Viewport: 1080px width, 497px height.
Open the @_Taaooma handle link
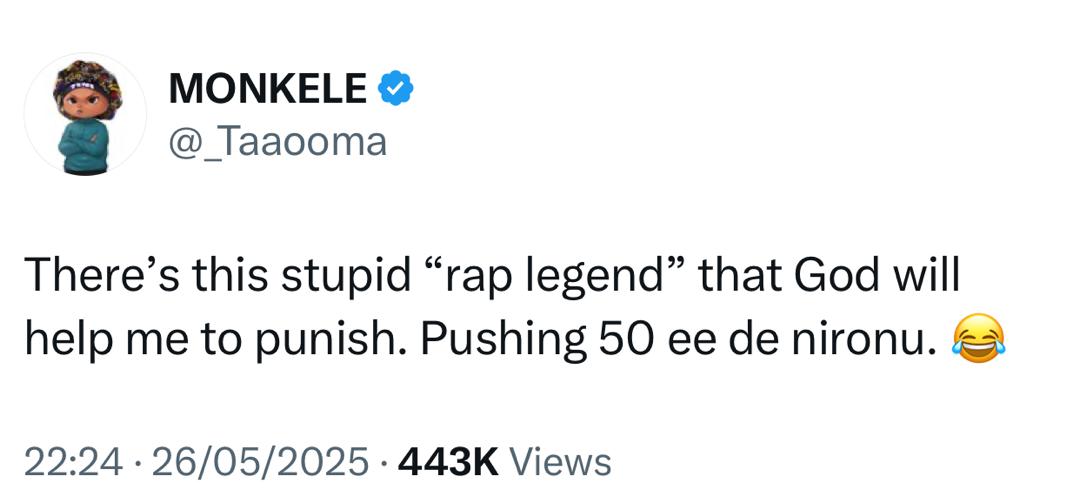(x=277, y=142)
